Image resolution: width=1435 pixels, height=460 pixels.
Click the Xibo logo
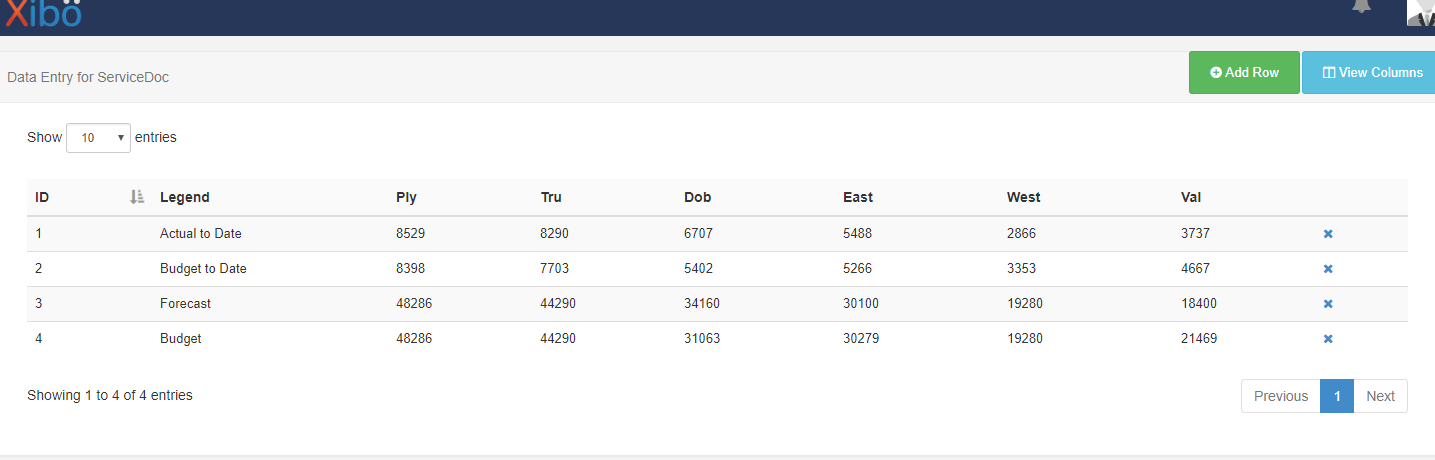(43, 12)
